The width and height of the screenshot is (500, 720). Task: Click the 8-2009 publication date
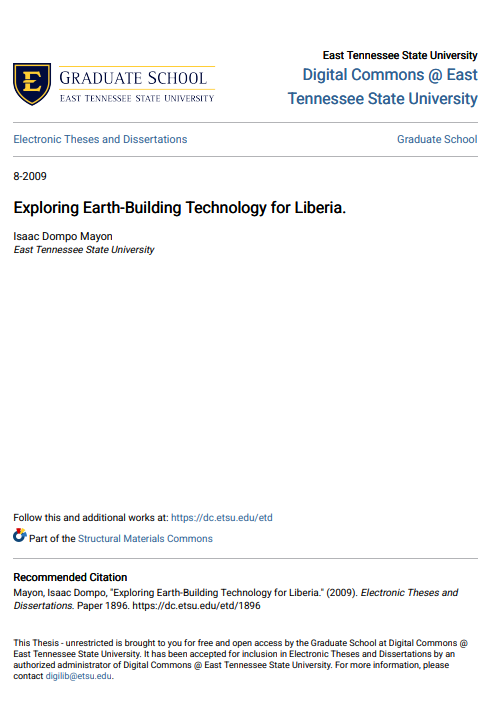[x=30, y=176]
